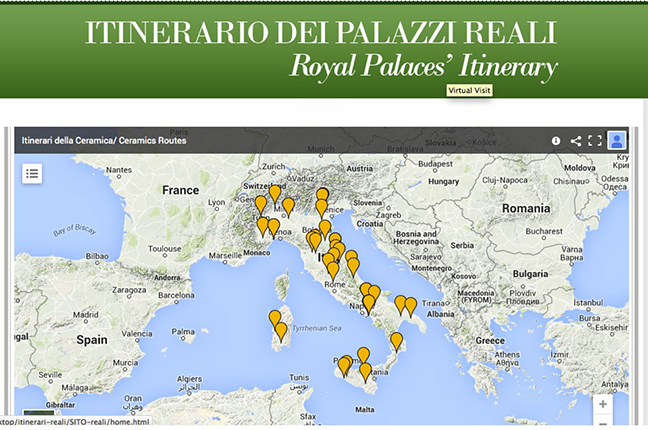Open the map legend list icon
Viewport: 648px width, 430px height.
point(32,174)
